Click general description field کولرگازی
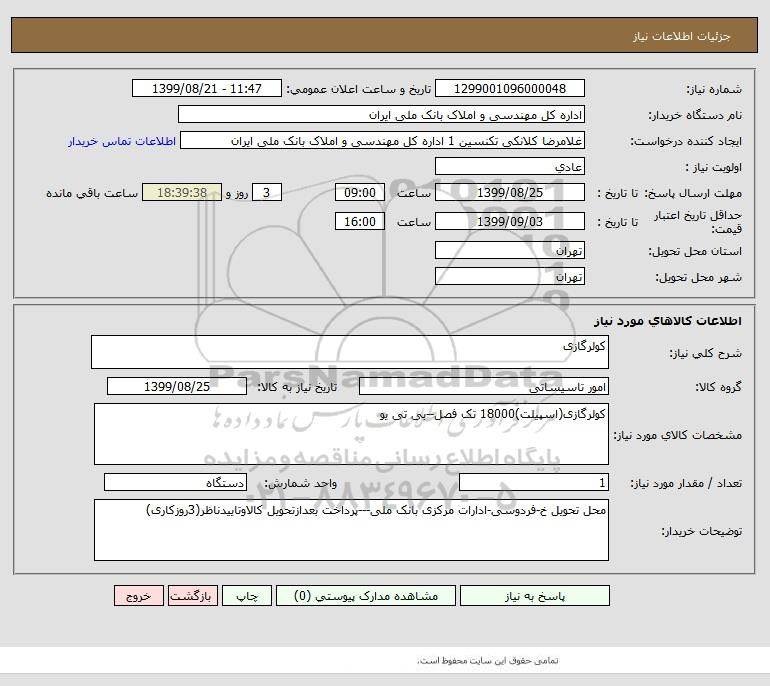The width and height of the screenshot is (770, 686). click(350, 352)
